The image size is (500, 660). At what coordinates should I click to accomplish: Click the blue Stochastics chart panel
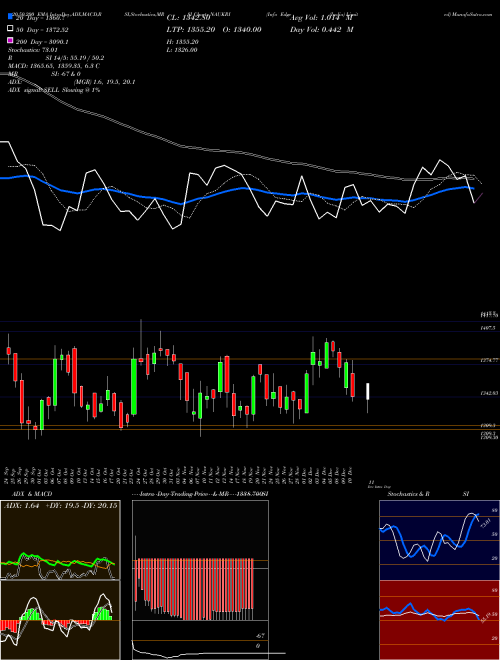[x=439, y=540]
